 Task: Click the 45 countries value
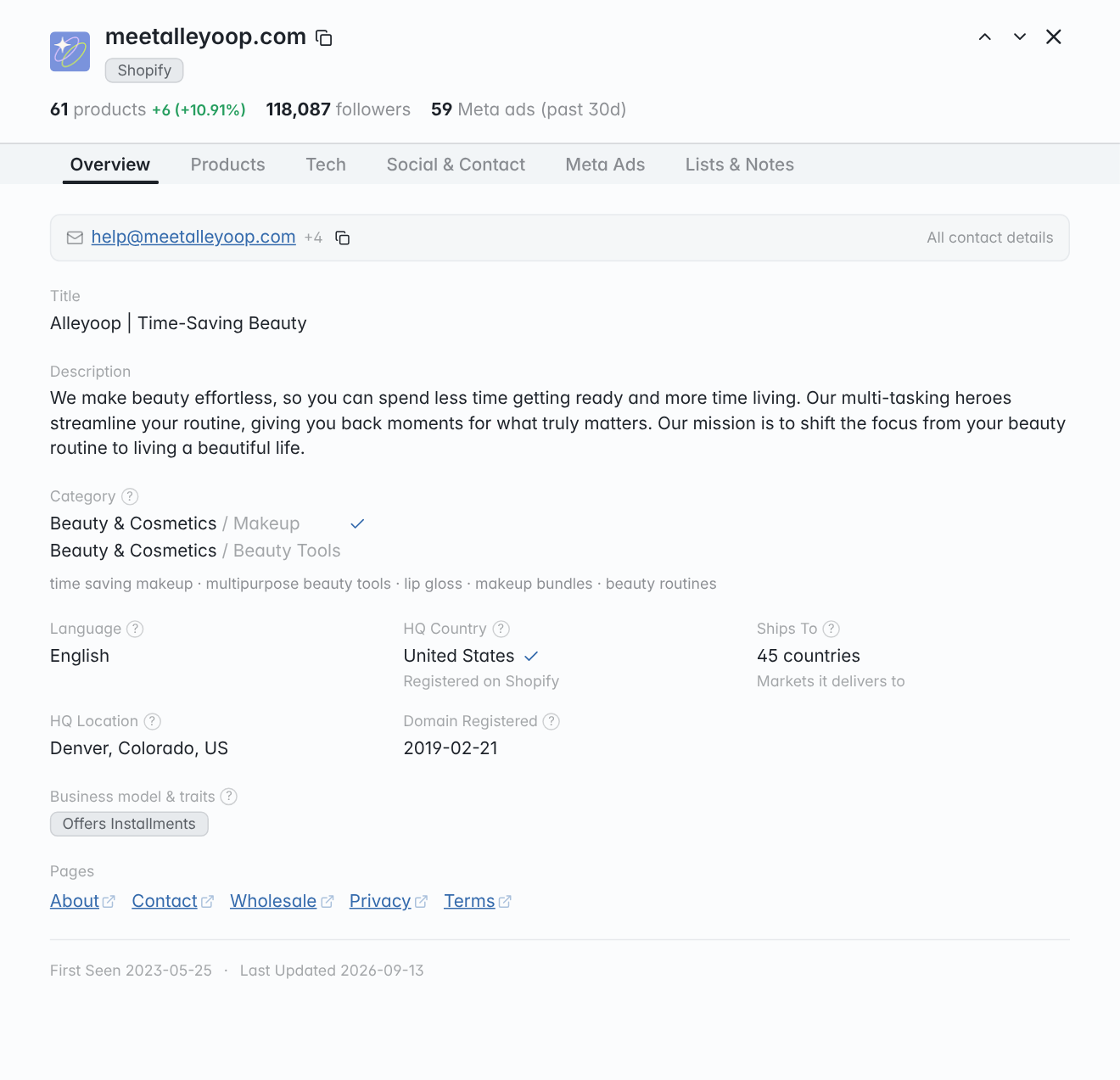click(x=809, y=656)
